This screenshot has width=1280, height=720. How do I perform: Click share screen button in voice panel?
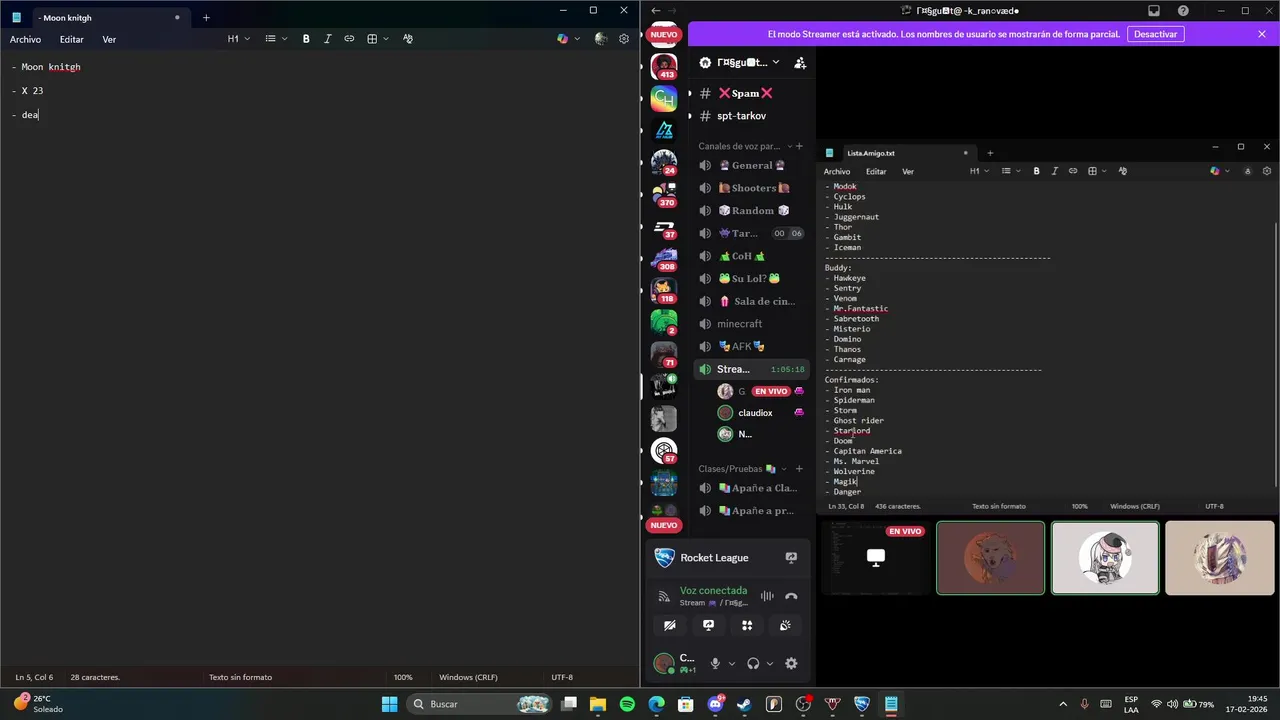[709, 625]
